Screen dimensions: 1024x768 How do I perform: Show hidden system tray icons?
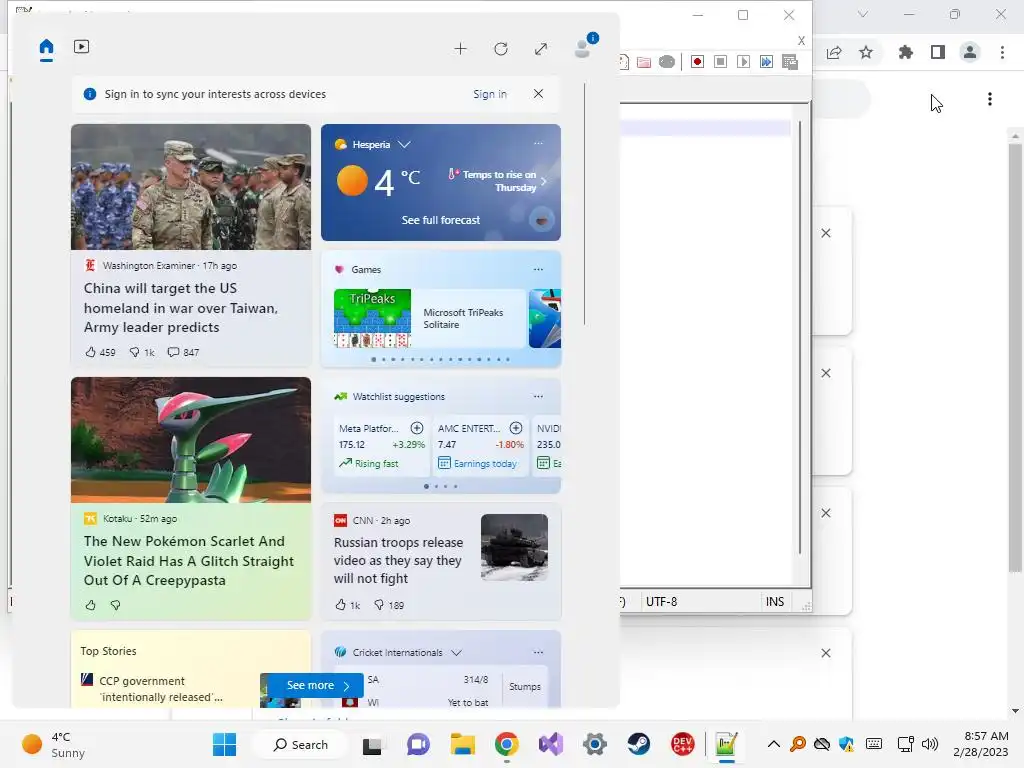pyautogui.click(x=774, y=744)
